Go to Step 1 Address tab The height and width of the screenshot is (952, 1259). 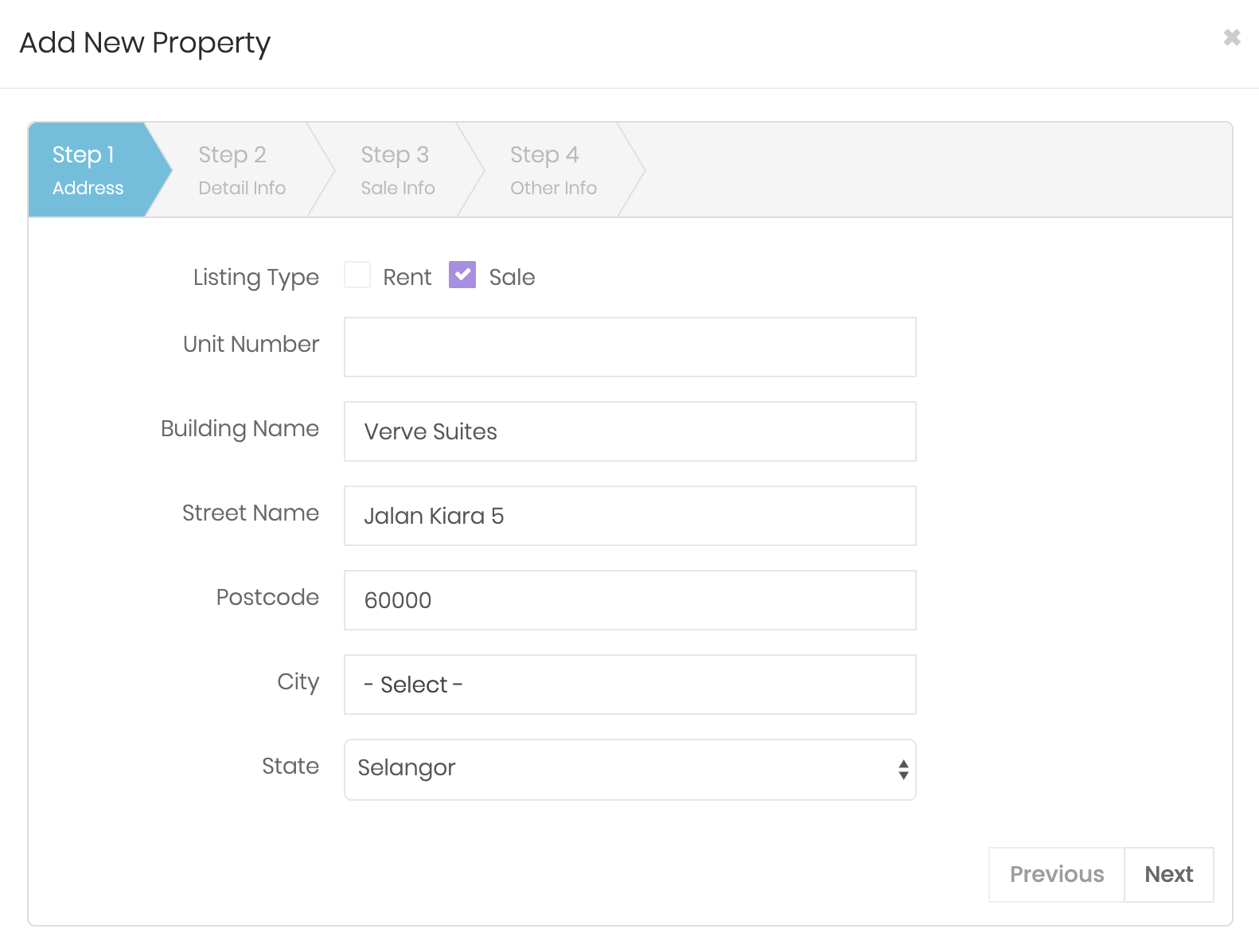[x=88, y=170]
